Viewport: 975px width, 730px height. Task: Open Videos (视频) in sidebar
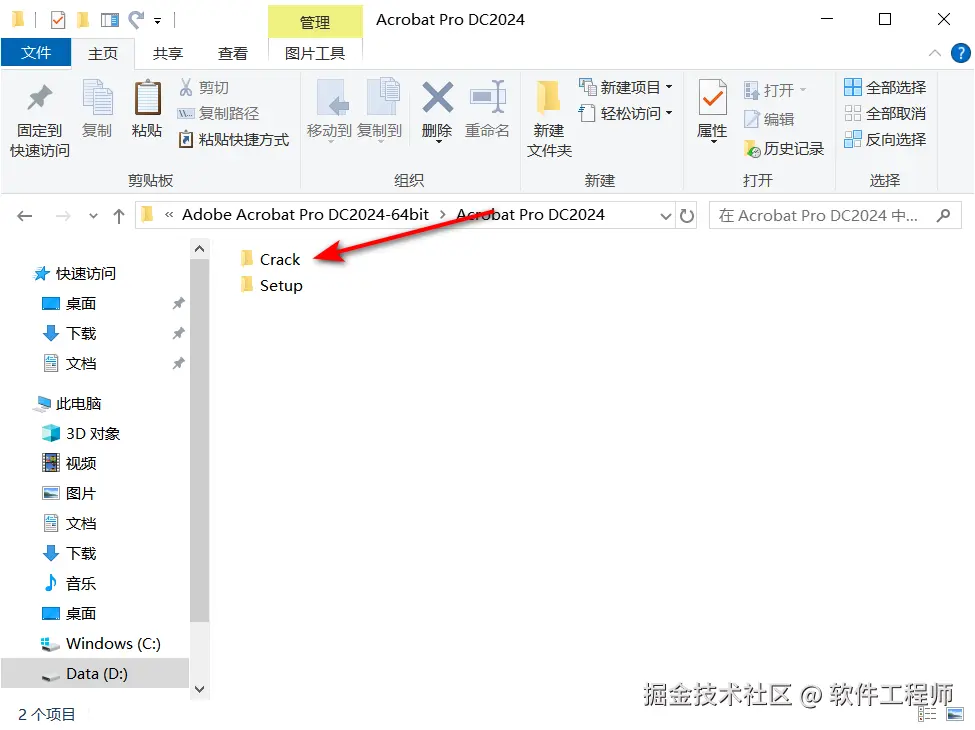[69, 463]
